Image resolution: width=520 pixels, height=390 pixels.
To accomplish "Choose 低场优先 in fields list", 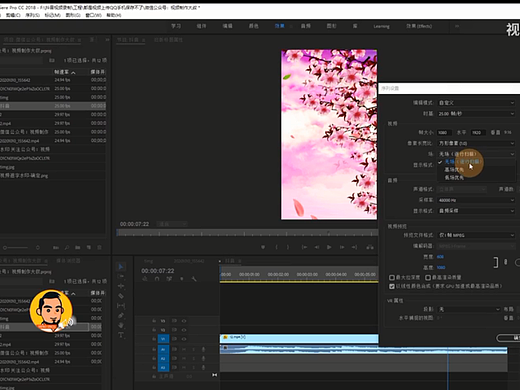I will coord(476,178).
